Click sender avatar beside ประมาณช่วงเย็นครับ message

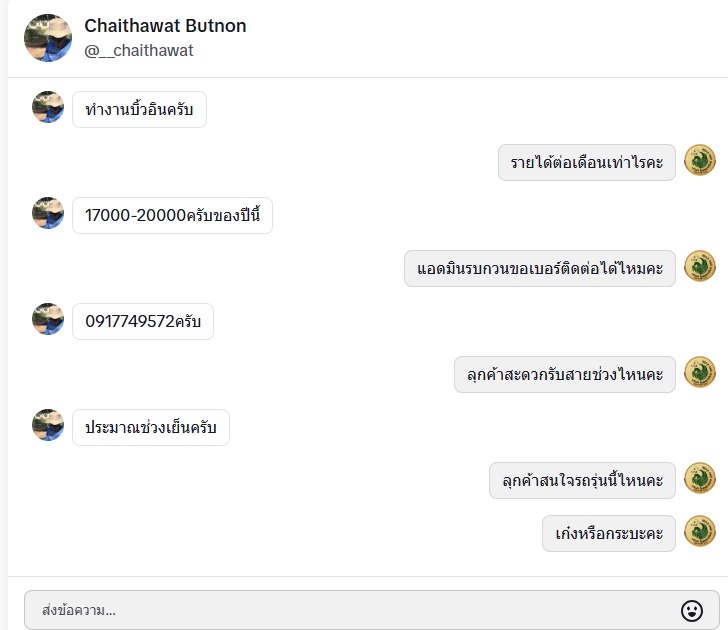pyautogui.click(x=48, y=426)
